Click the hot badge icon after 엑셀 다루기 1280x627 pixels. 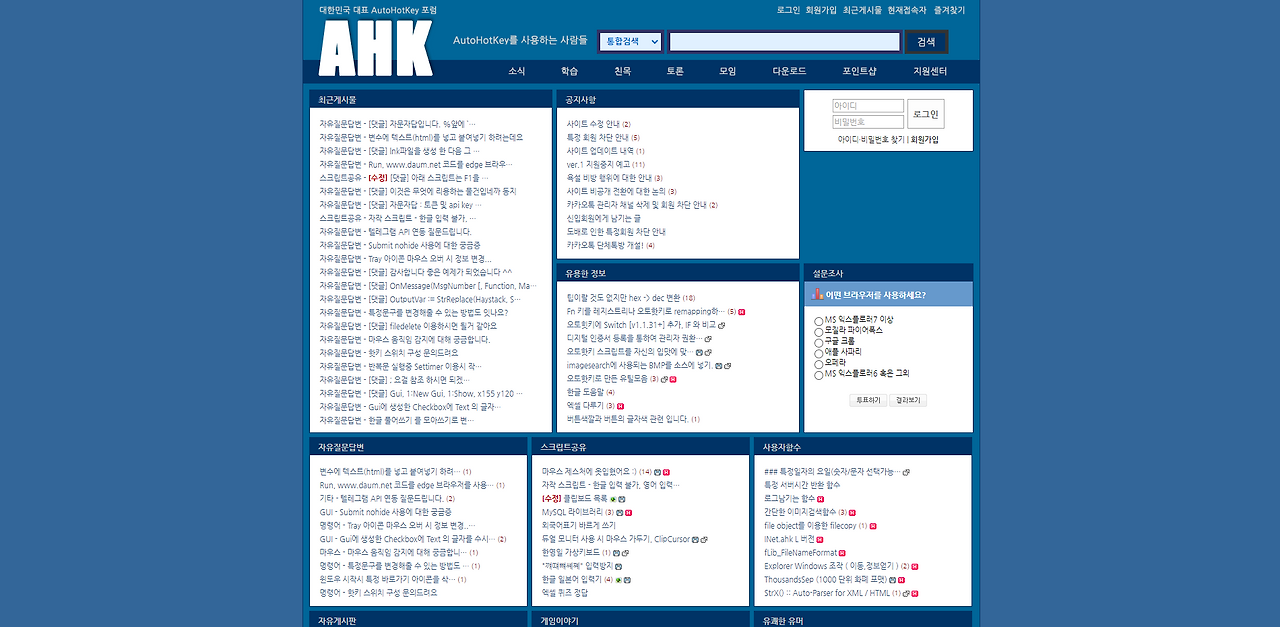click(x=620, y=406)
